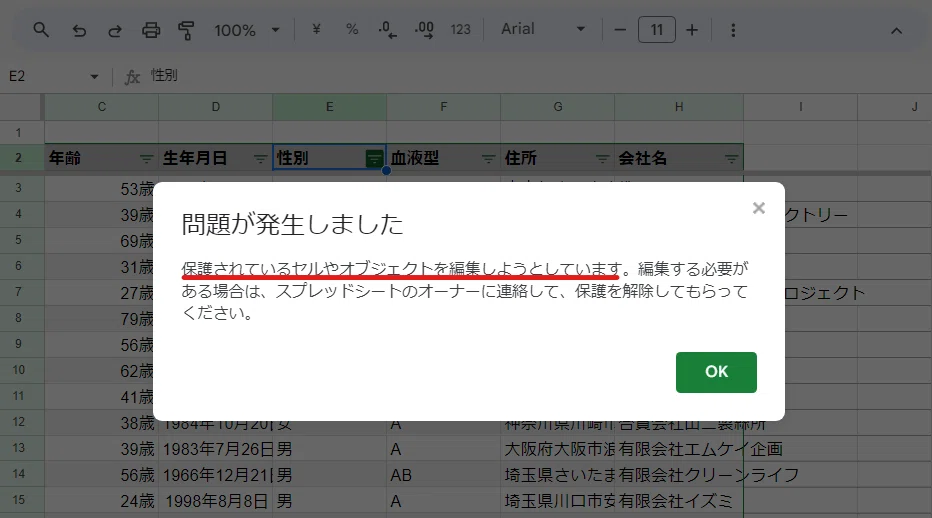Screen dimensions: 932x518
Task: Redo the last action
Action: (115, 30)
